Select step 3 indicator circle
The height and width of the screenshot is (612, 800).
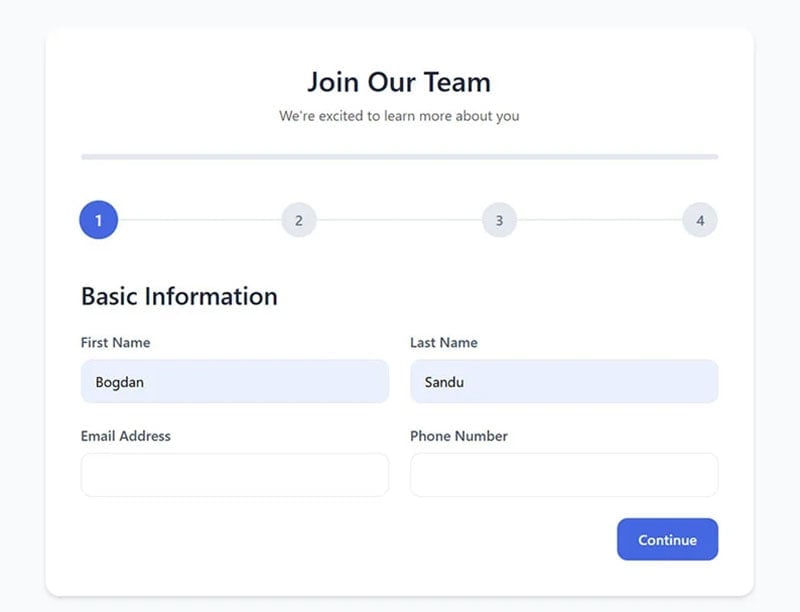tap(499, 220)
